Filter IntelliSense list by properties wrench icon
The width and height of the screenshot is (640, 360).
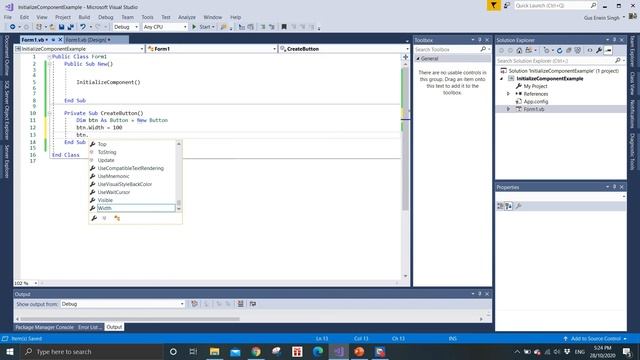click(x=94, y=218)
